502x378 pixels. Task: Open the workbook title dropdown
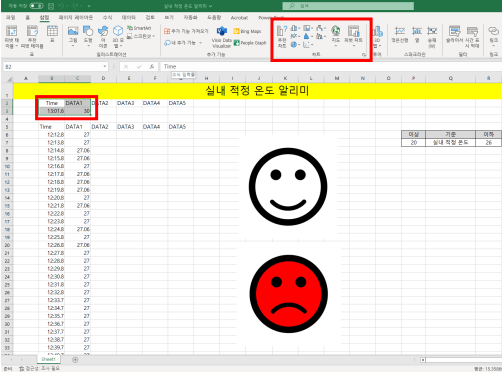(210, 6)
